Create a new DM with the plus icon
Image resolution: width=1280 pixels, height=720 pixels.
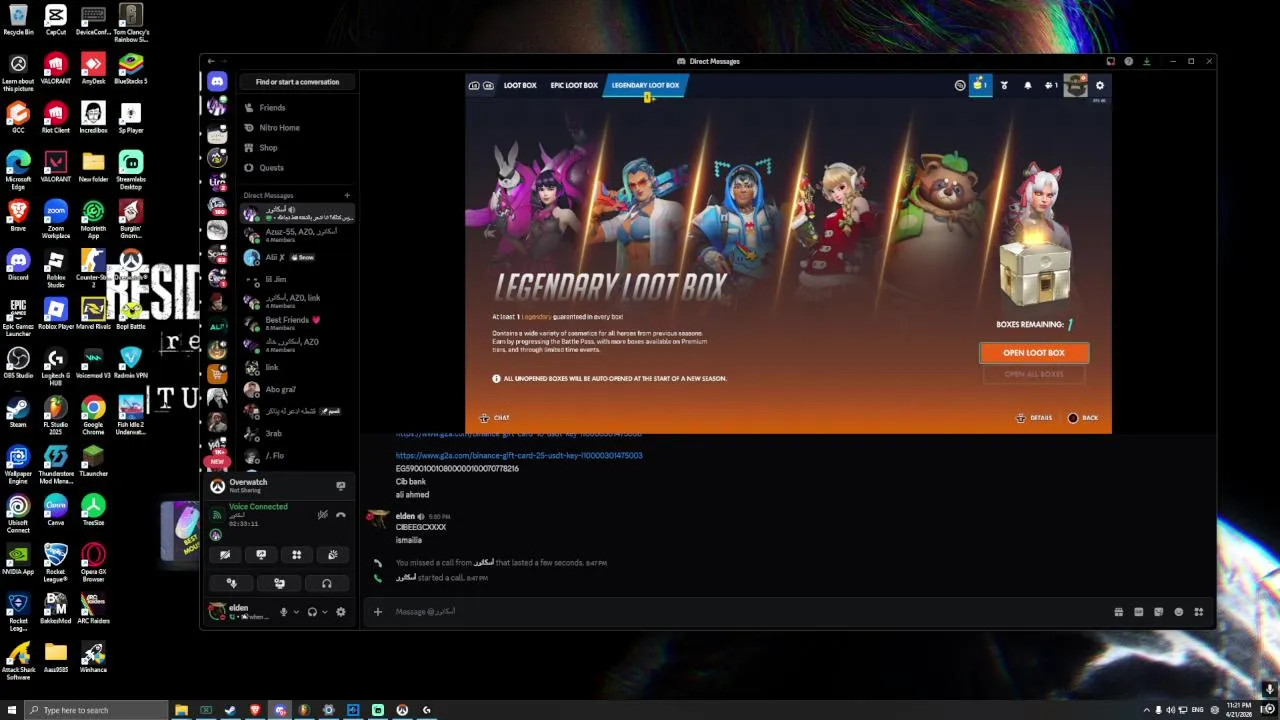tap(347, 195)
